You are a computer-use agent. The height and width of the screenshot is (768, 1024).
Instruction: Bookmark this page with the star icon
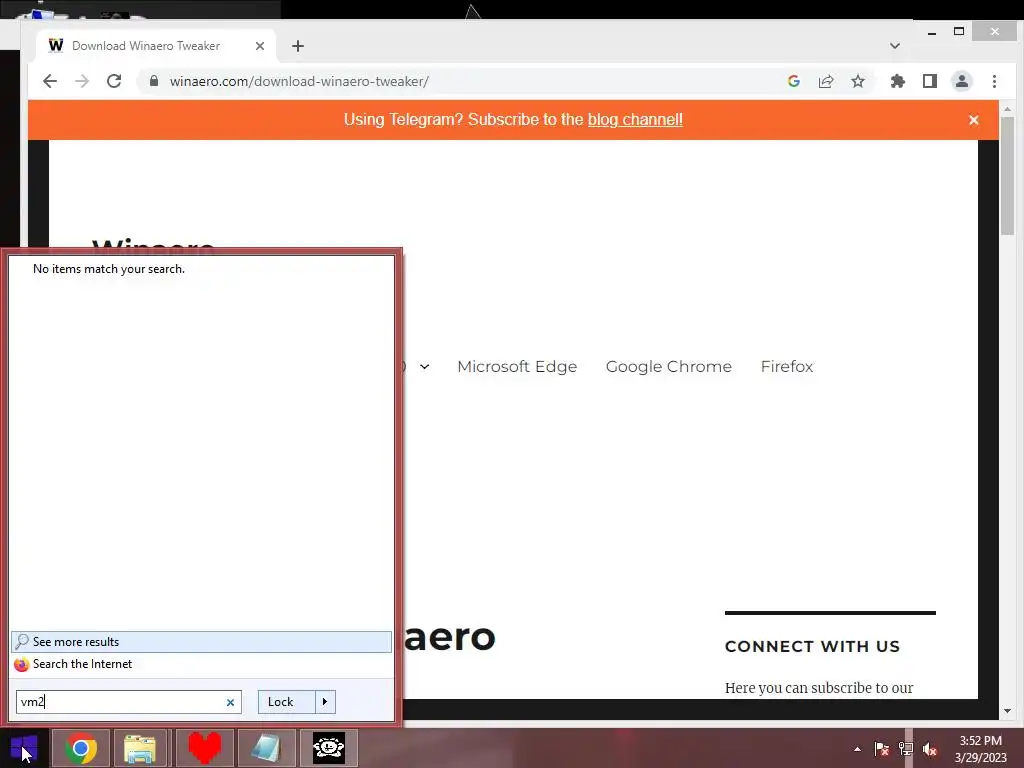[857, 81]
